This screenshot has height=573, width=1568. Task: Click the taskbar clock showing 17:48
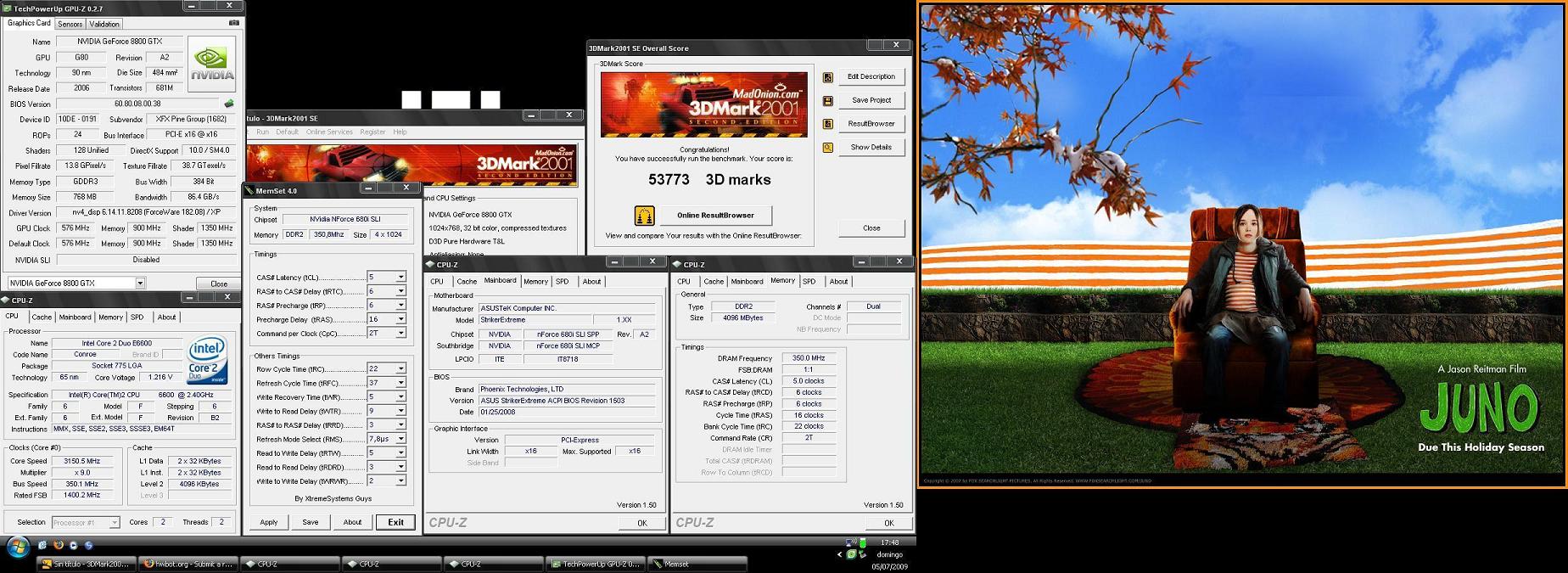point(889,542)
